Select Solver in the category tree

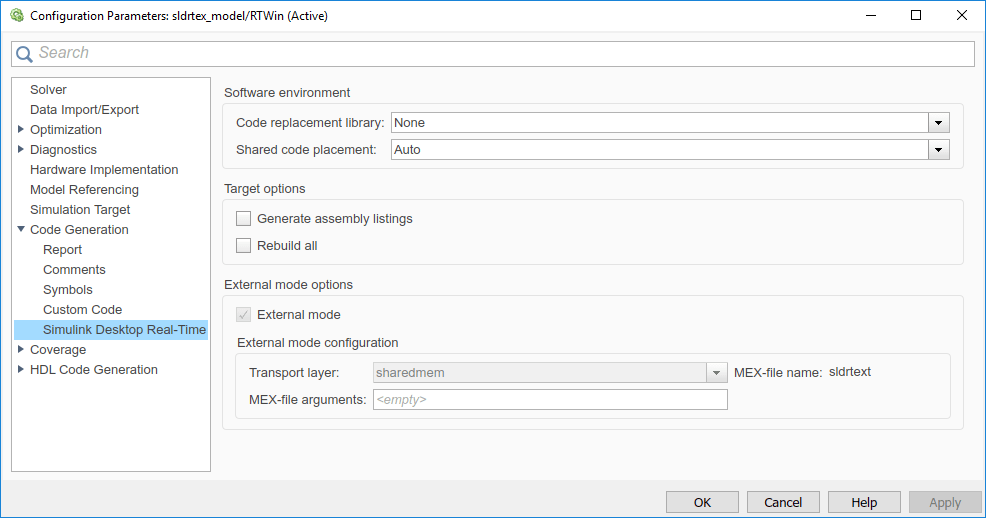coord(48,89)
